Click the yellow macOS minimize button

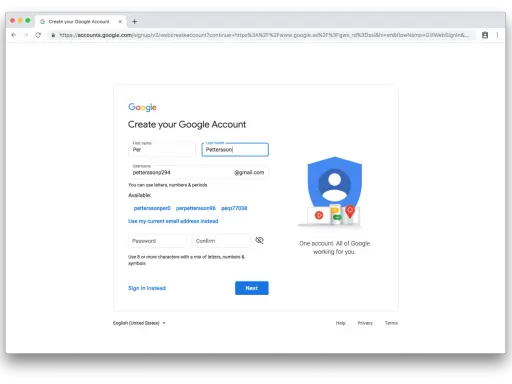coord(20,21)
